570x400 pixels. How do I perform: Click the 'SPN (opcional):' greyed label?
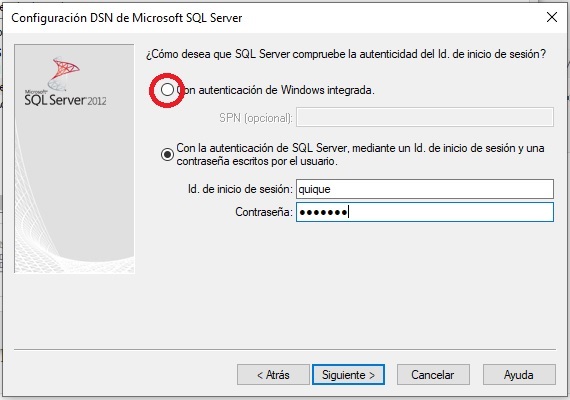click(256, 118)
